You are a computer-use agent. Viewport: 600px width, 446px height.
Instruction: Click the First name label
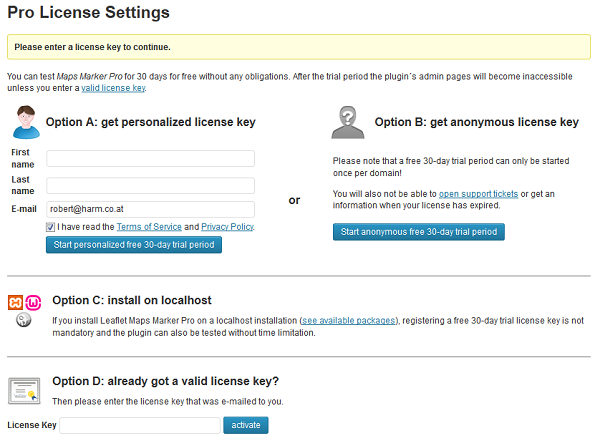point(23,158)
